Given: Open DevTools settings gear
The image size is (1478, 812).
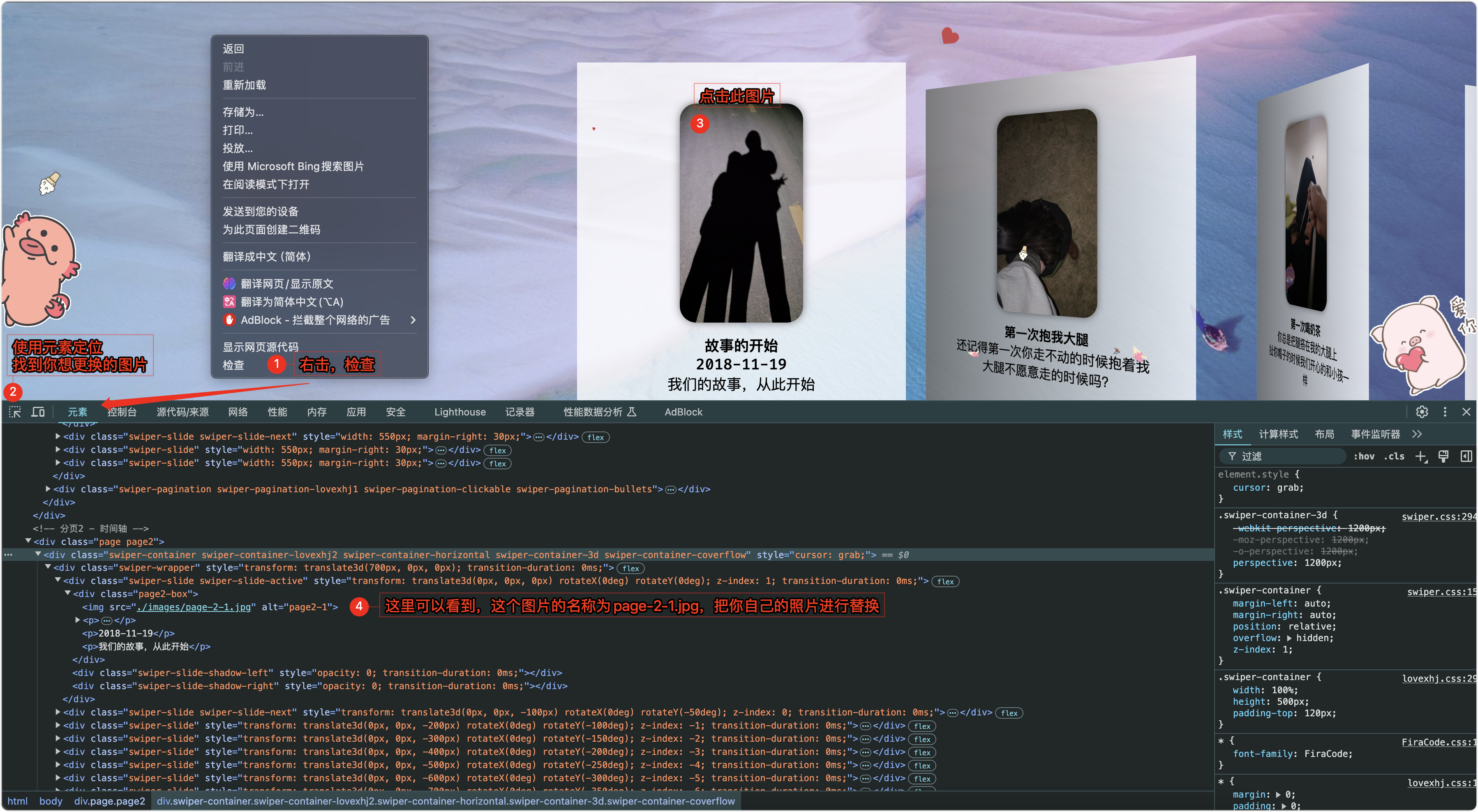Looking at the screenshot, I should (1421, 412).
